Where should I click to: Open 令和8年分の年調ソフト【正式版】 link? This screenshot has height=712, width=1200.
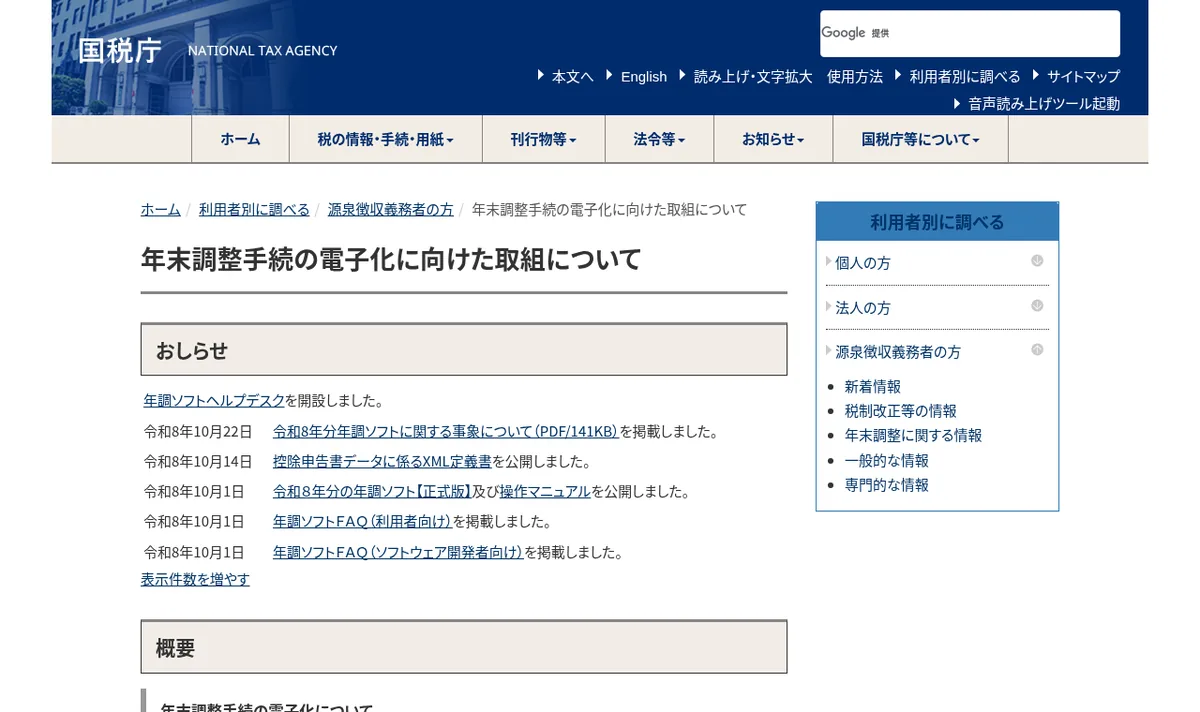pos(372,492)
